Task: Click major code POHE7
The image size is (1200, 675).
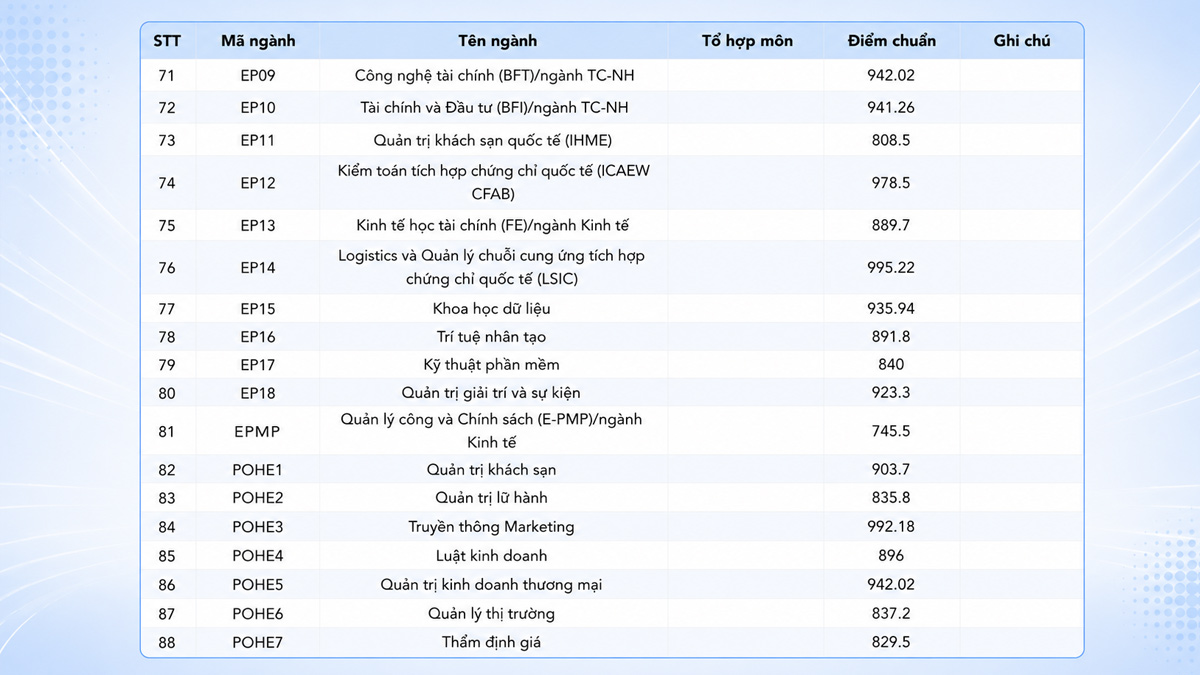Action: tap(258, 642)
